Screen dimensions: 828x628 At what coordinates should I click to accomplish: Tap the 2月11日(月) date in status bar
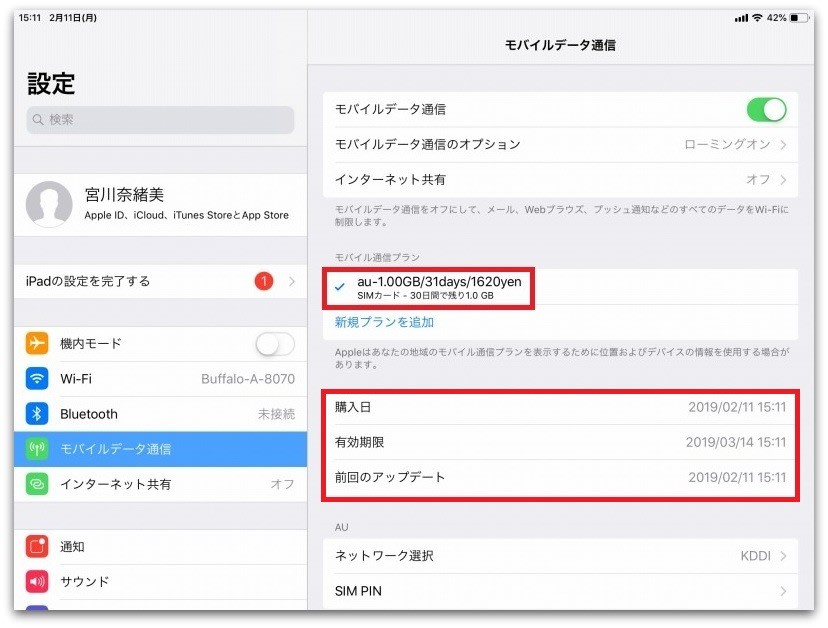(x=73, y=18)
